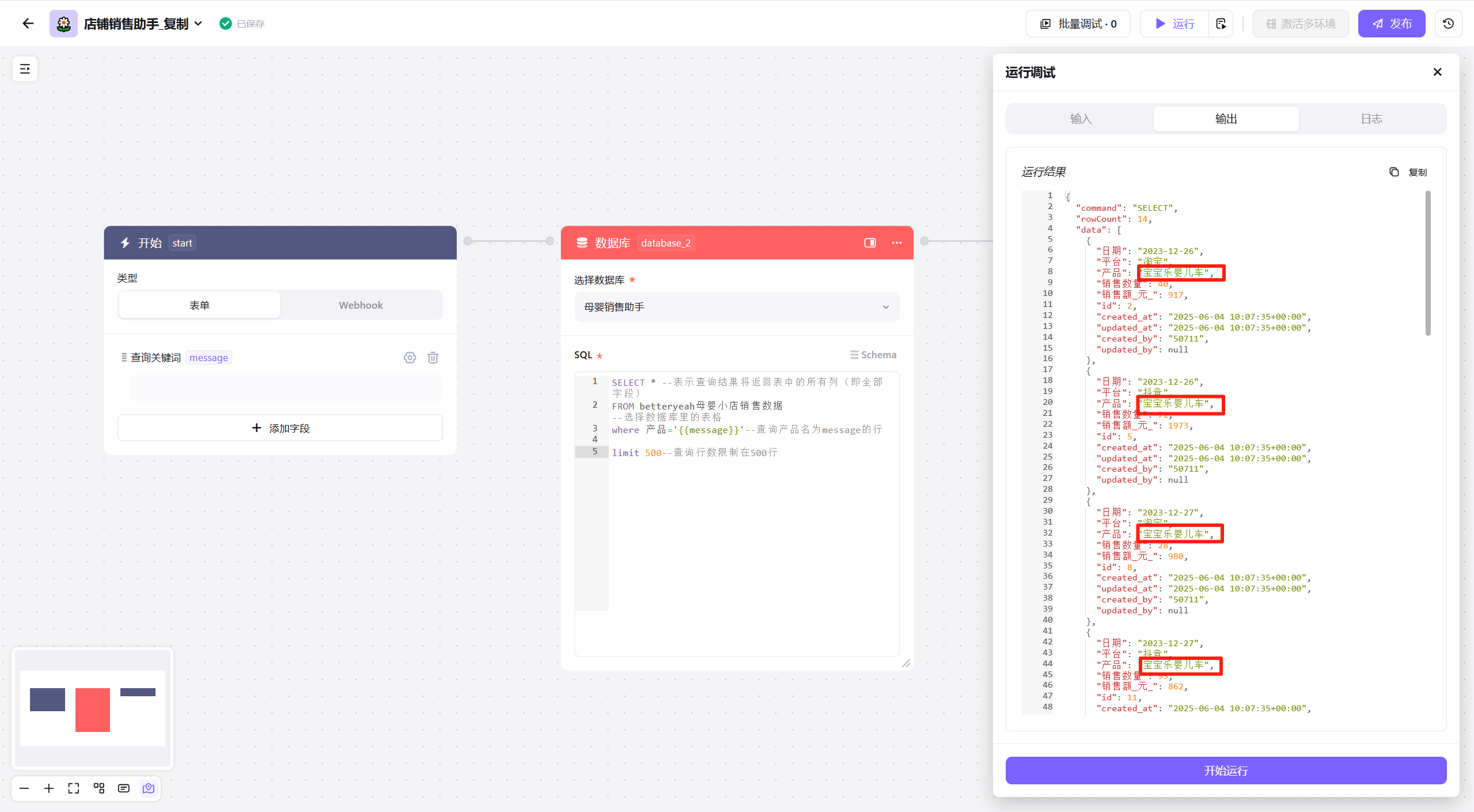Image resolution: width=1474 pixels, height=812 pixels.
Task: Collapse the left sidebar menu icon
Action: point(25,69)
